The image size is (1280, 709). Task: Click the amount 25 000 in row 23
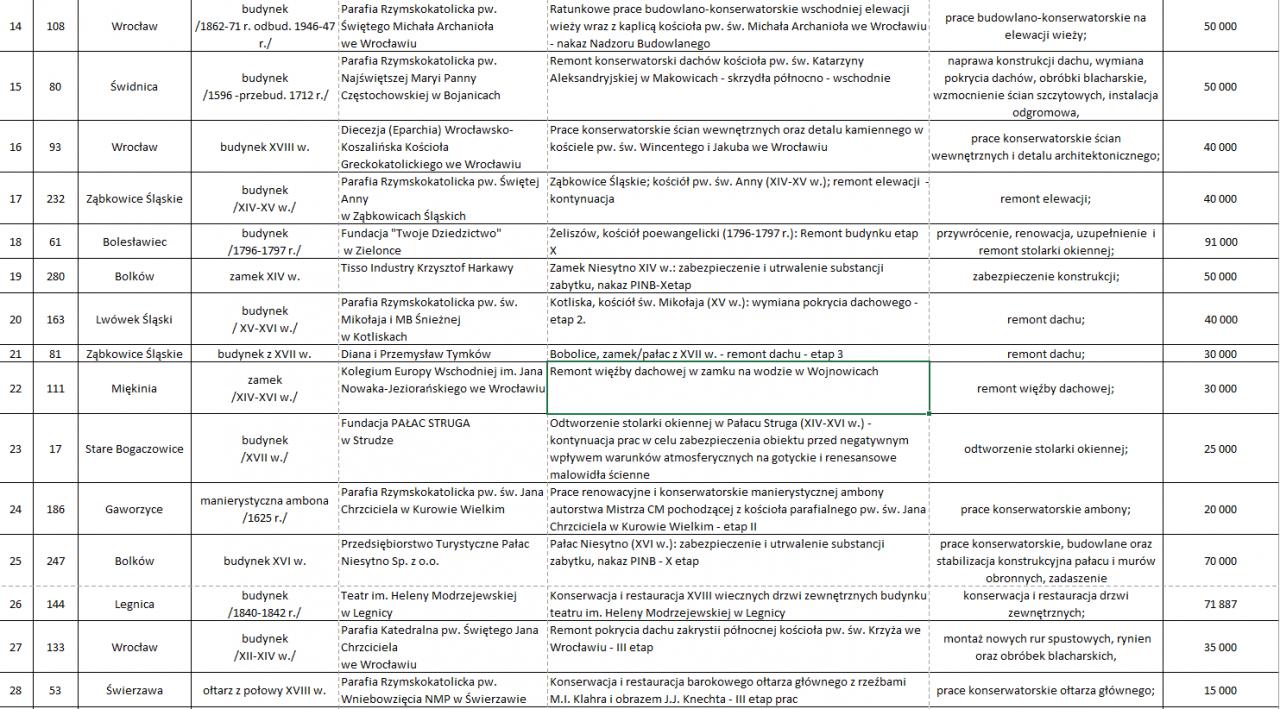[x=1220, y=448]
